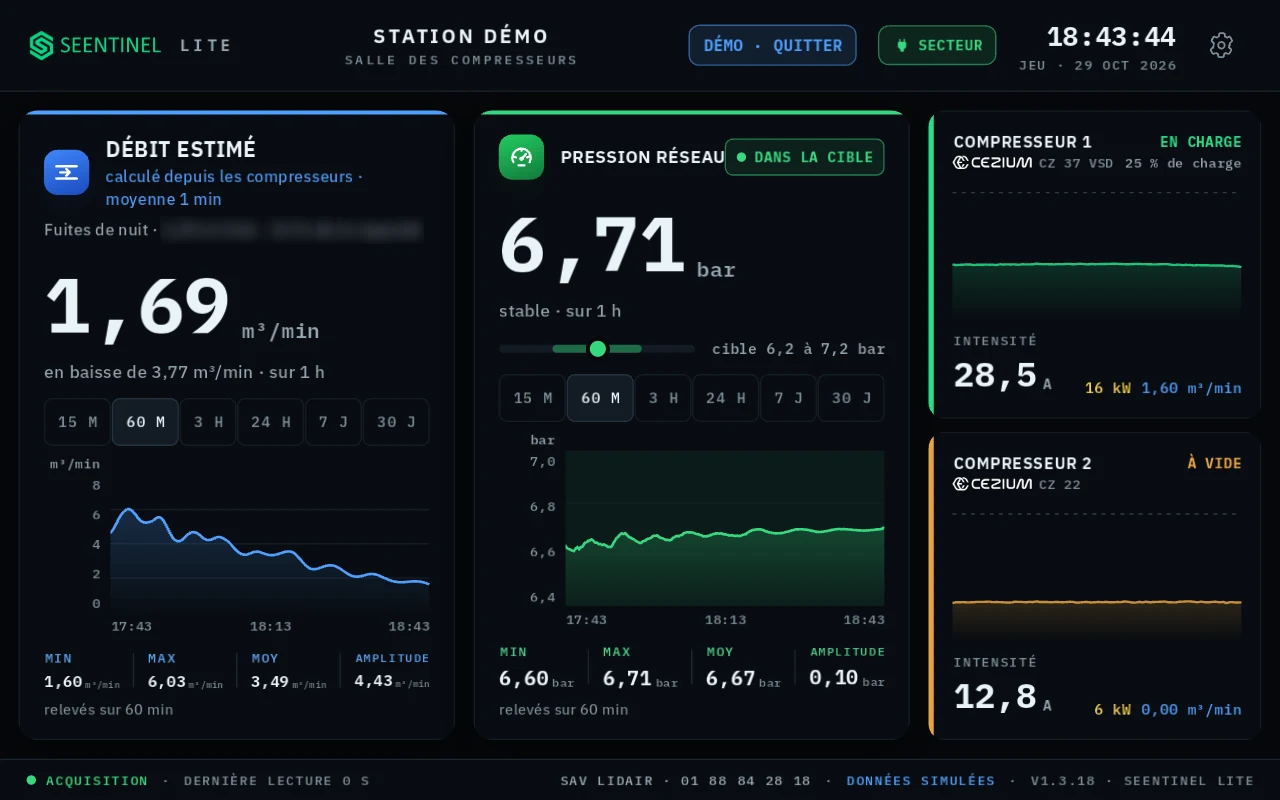Viewport: 1280px width, 800px height.
Task: Select 3 H range in Débit estimé
Action: [208, 422]
